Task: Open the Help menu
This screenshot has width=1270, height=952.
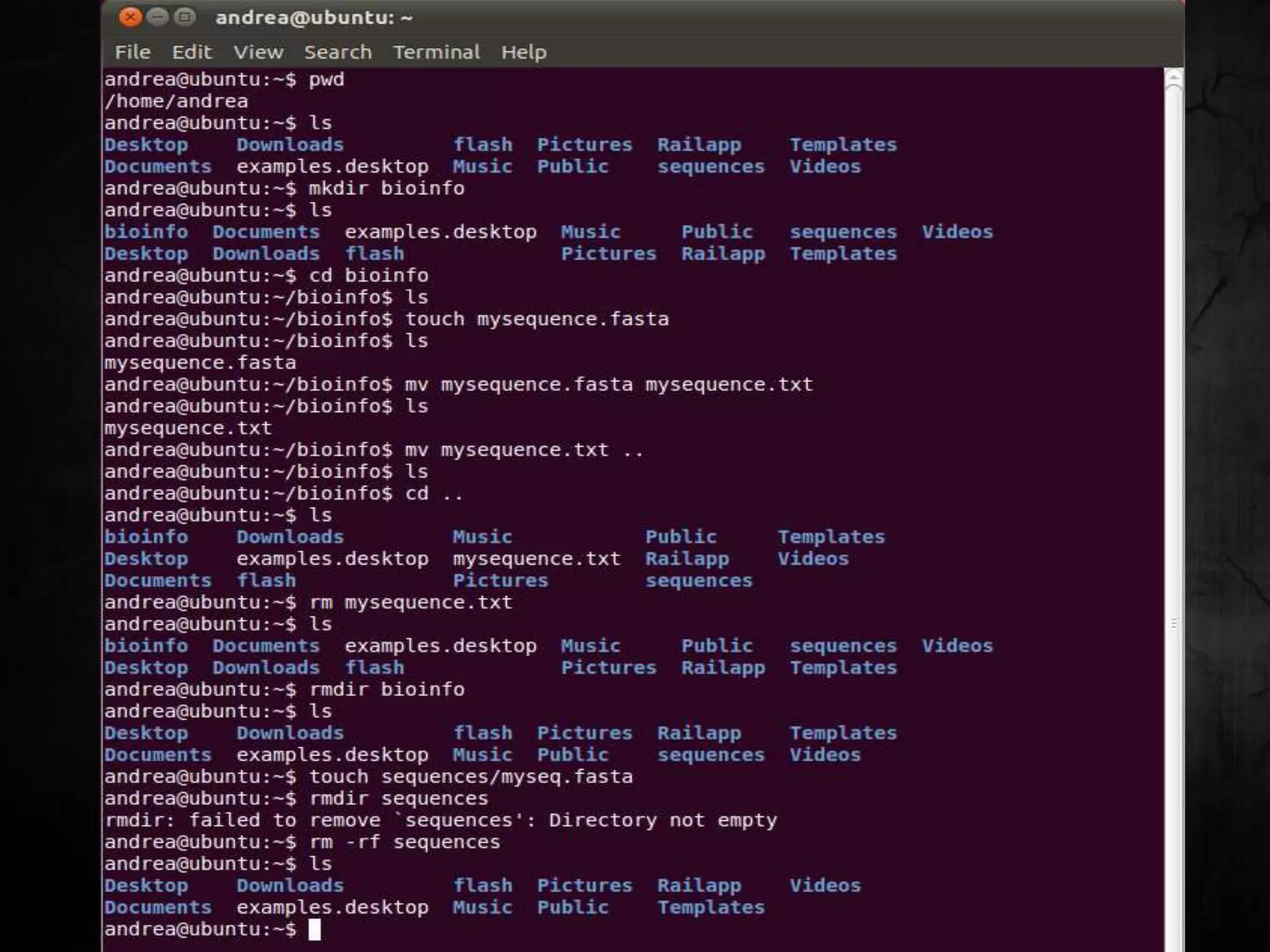Action: (x=523, y=52)
